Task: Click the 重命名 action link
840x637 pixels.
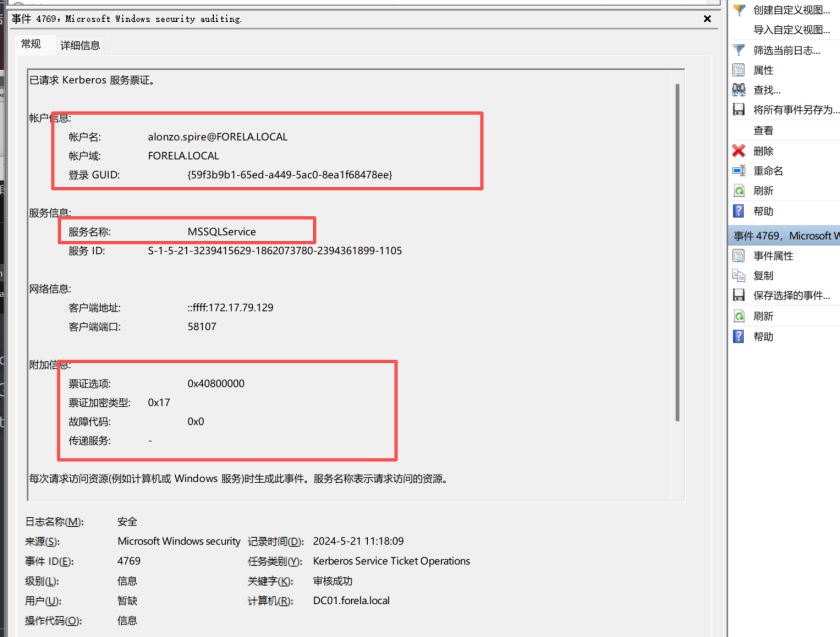Action: pyautogui.click(x=768, y=171)
